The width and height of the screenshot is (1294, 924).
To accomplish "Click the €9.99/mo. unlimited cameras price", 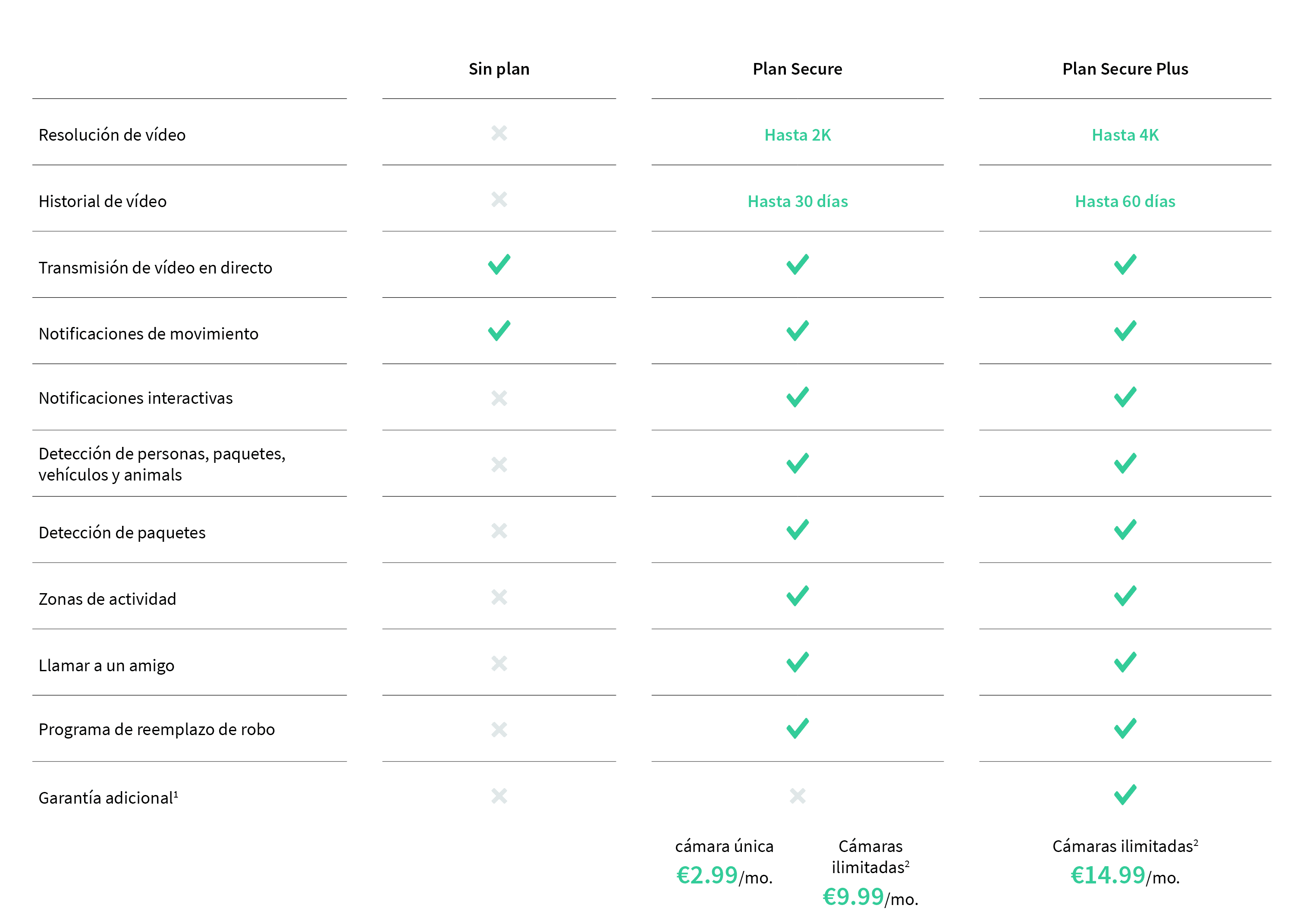I will tap(870, 897).
